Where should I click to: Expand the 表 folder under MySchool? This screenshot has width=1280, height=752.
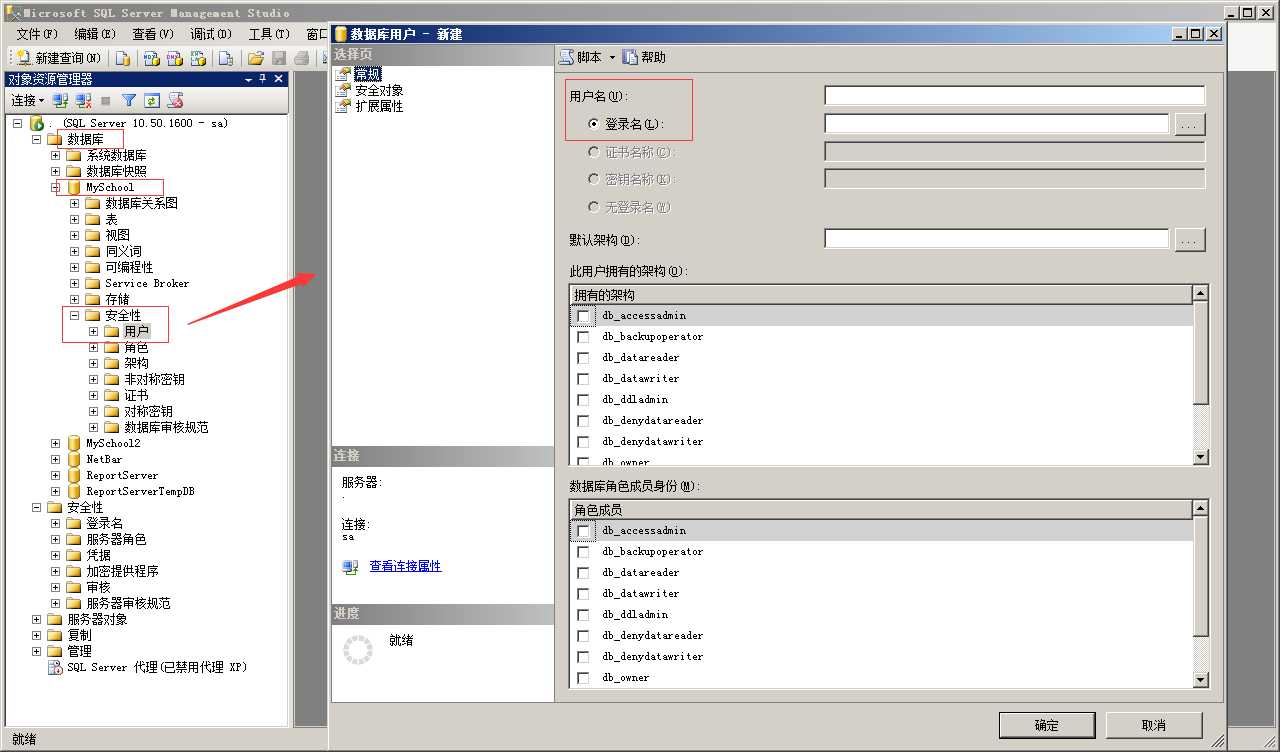coord(75,219)
